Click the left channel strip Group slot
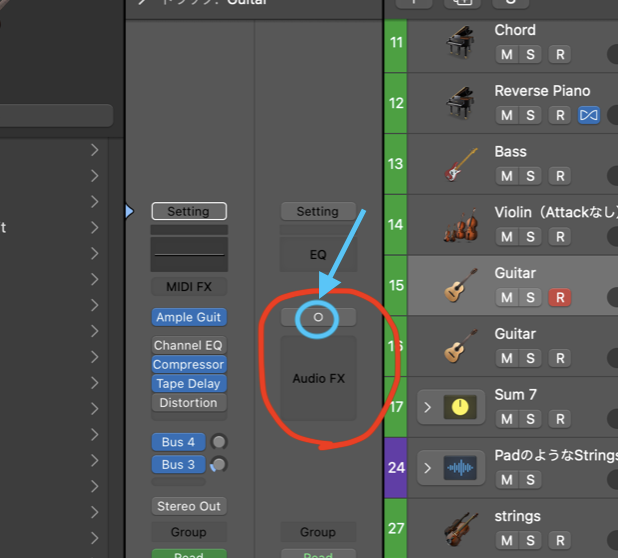 [189, 532]
